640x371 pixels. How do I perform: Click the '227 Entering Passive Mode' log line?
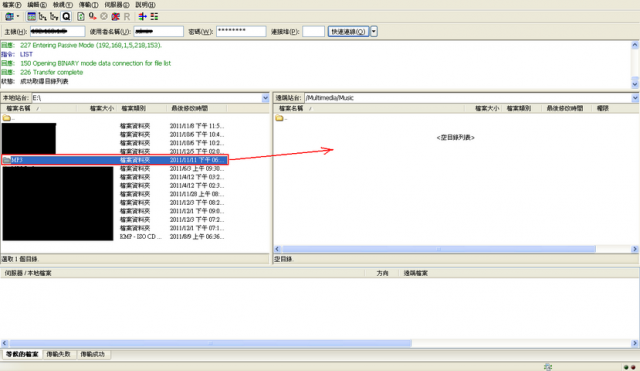(91, 45)
